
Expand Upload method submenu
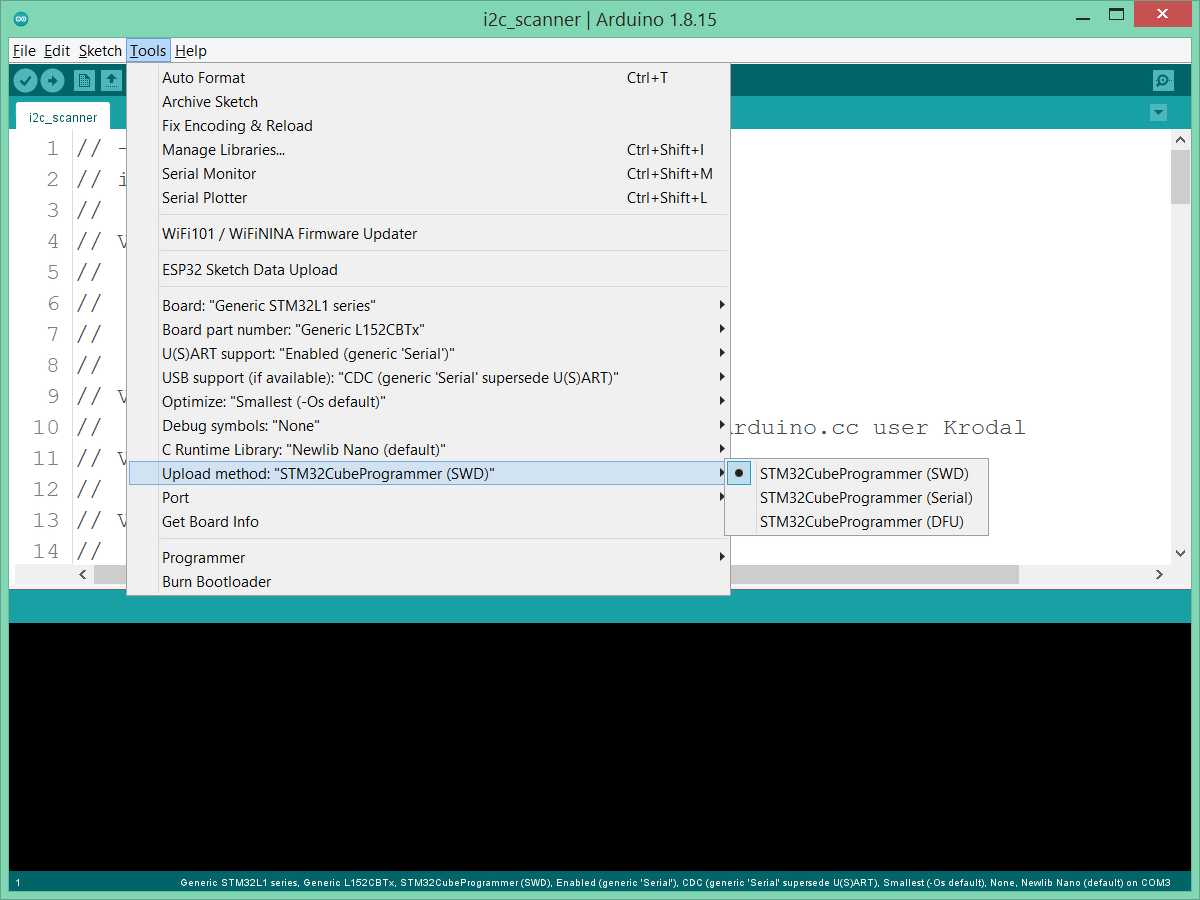tap(429, 474)
